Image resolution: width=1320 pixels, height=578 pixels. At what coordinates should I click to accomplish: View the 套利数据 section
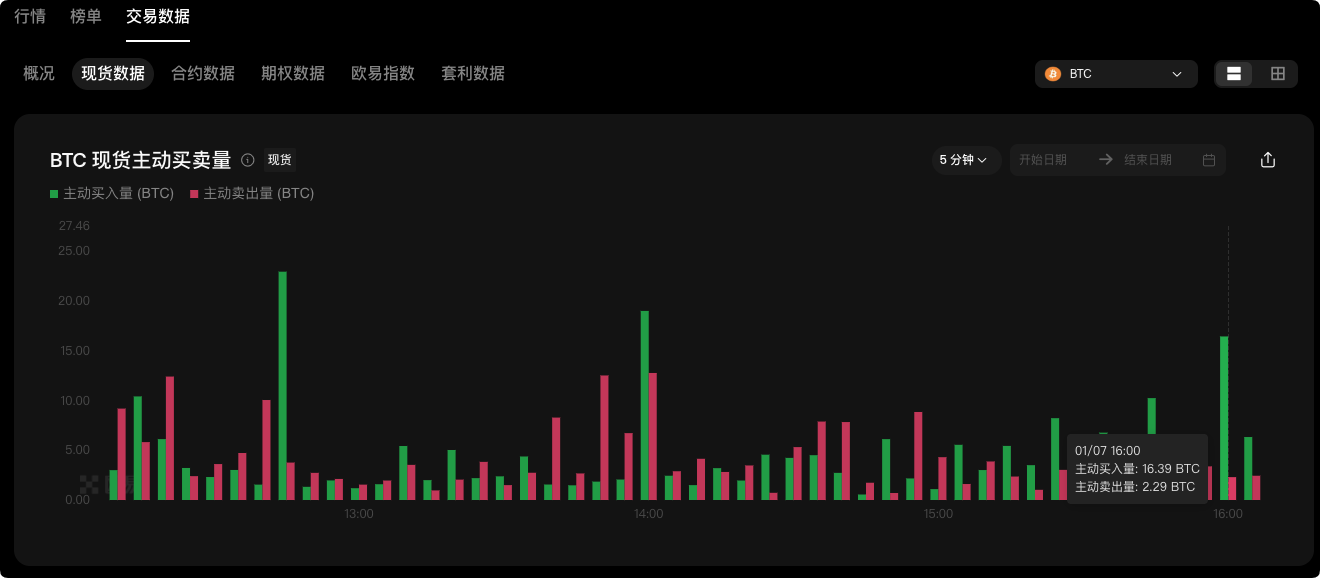point(473,74)
